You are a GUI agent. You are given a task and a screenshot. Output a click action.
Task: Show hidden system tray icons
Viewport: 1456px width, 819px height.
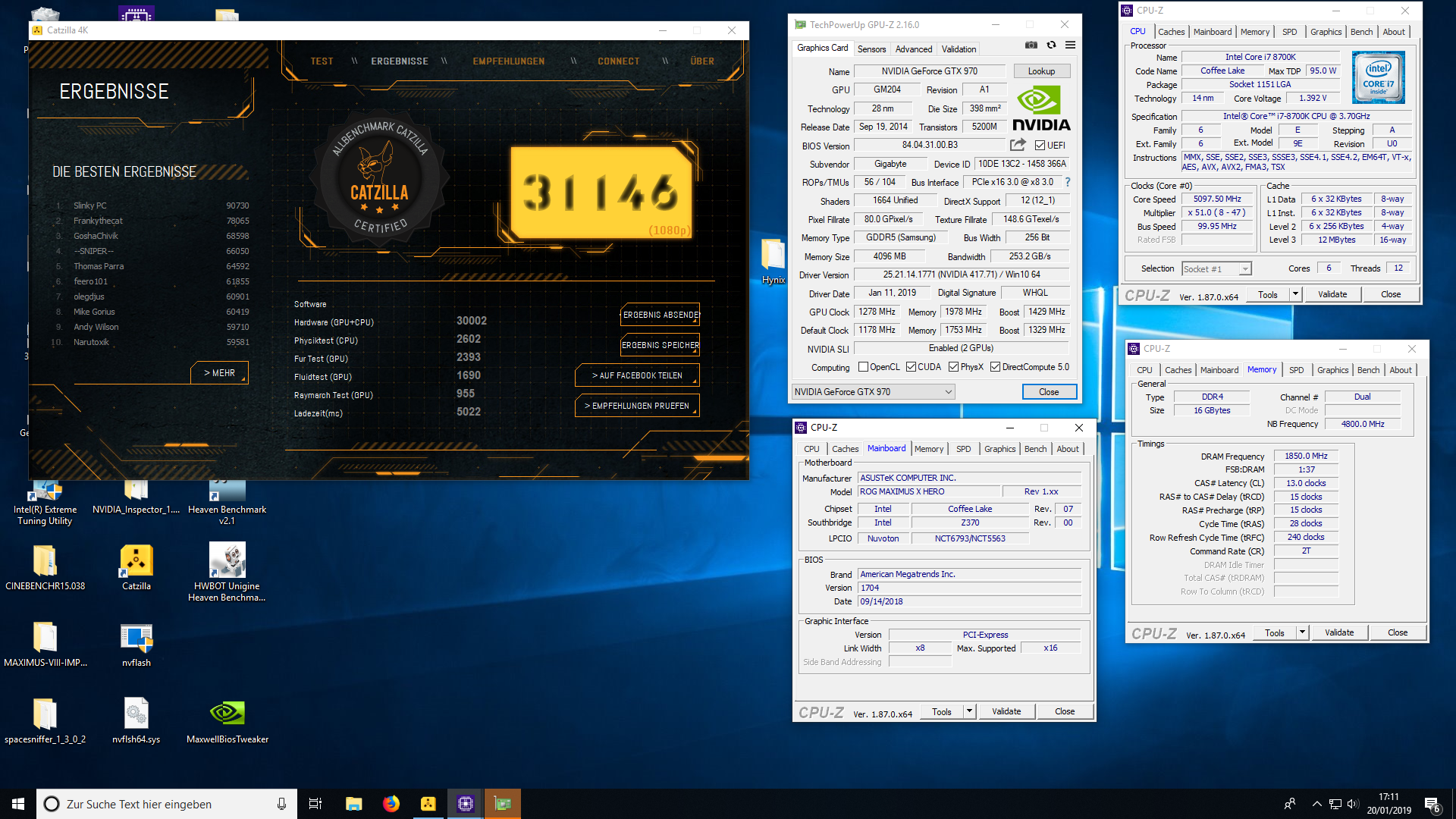pyautogui.click(x=1317, y=804)
